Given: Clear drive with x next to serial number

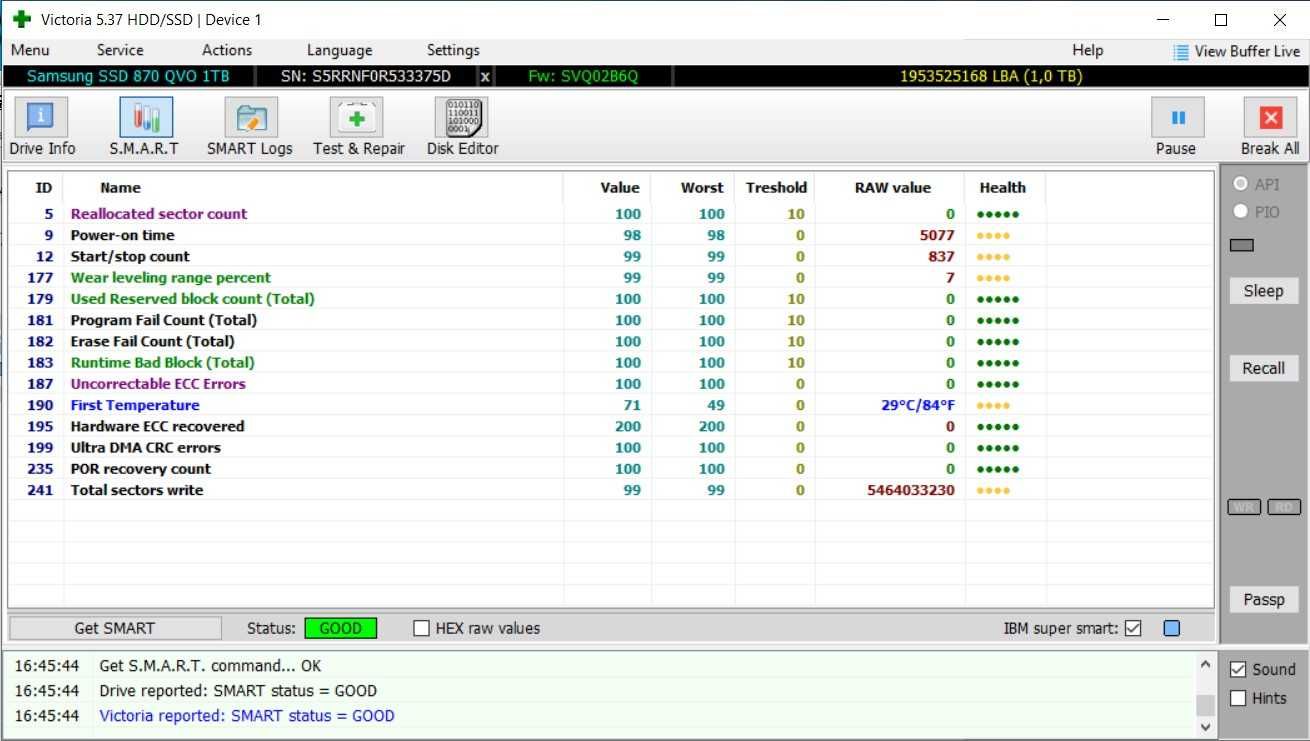Looking at the screenshot, I should (x=484, y=77).
